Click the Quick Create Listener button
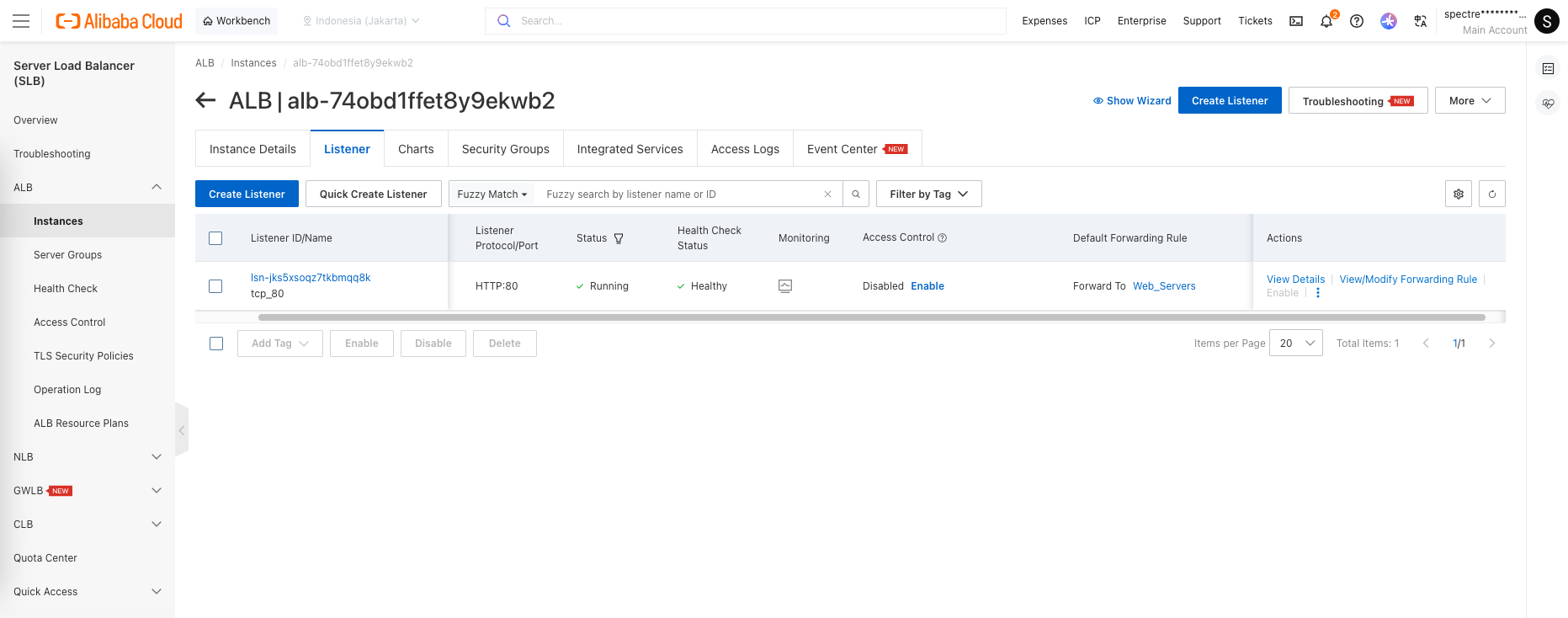Image resolution: width=1568 pixels, height=618 pixels. pos(373,194)
